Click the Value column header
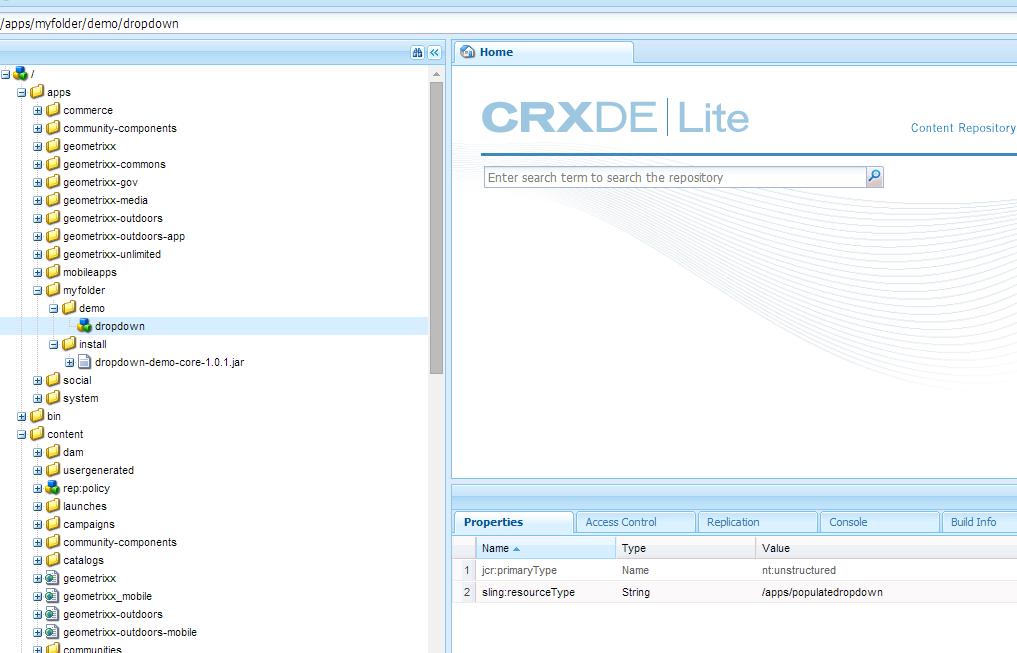 coord(886,549)
